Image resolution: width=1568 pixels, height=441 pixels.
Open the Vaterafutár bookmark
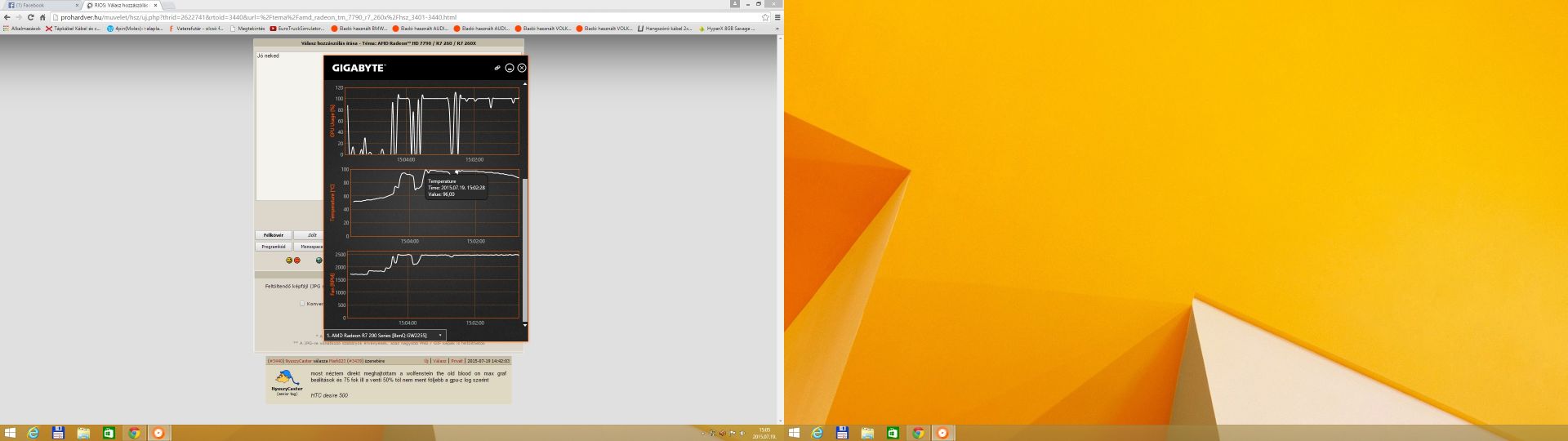[x=196, y=29]
